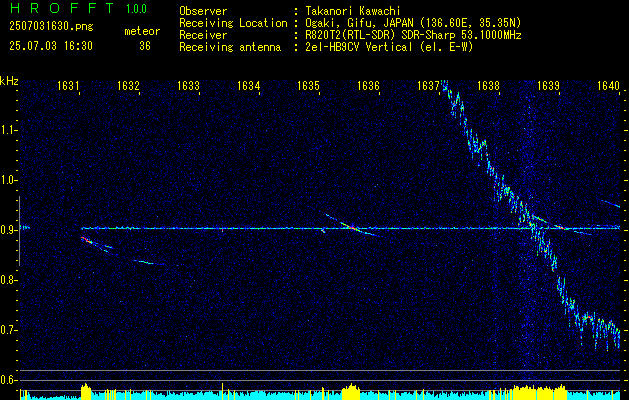Click the kHz axis unit label
The width and height of the screenshot is (629, 400).
tap(9, 81)
